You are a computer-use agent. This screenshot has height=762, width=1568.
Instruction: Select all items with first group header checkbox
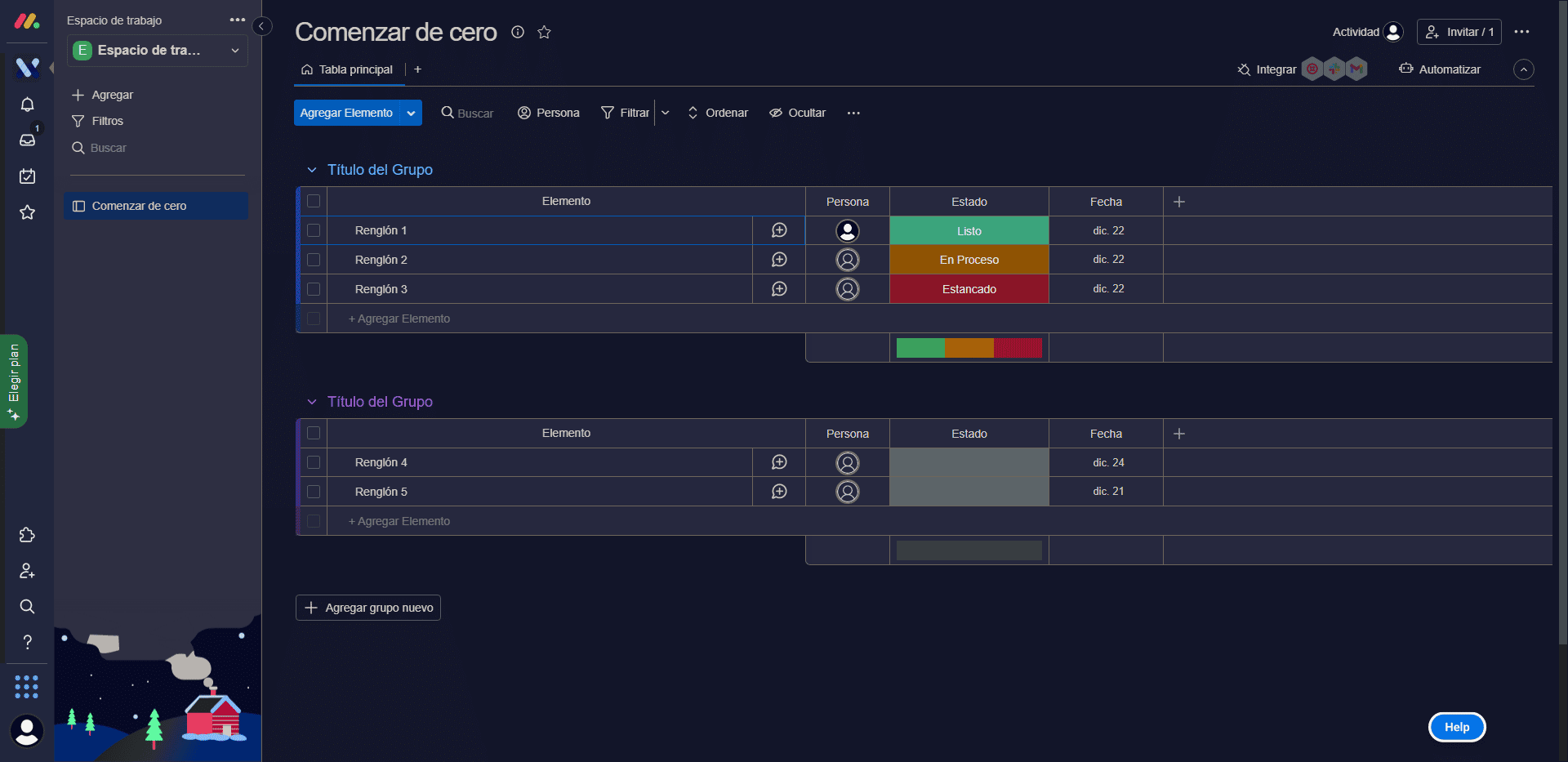[314, 201]
